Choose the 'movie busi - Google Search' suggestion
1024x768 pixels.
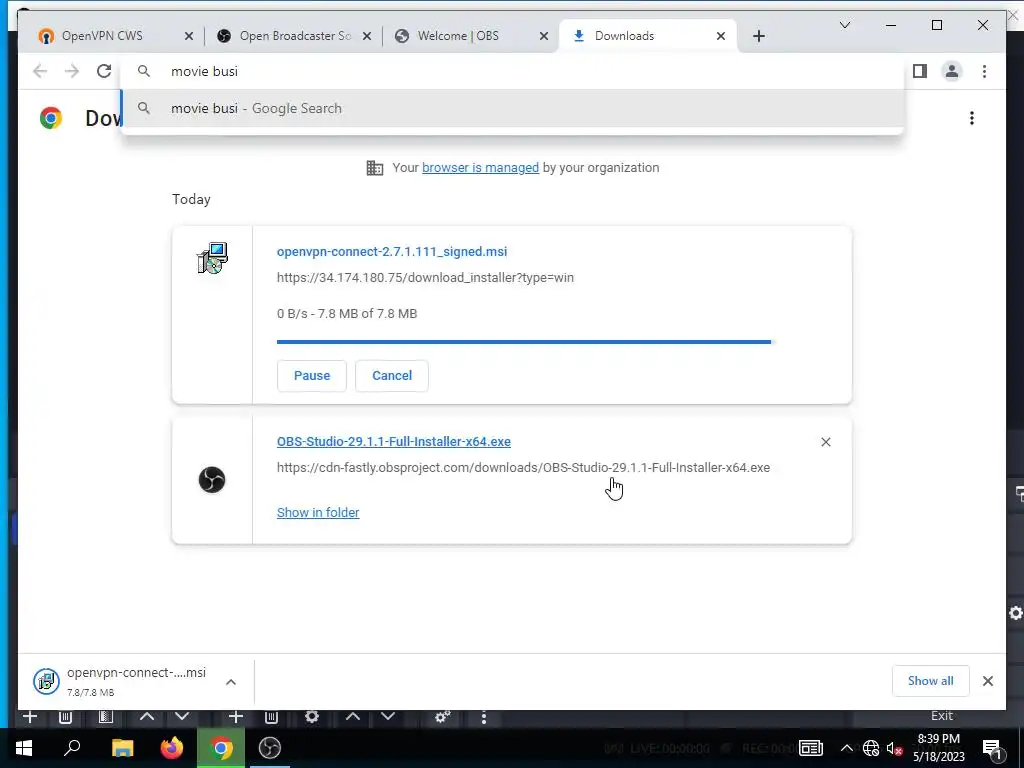[513, 108]
